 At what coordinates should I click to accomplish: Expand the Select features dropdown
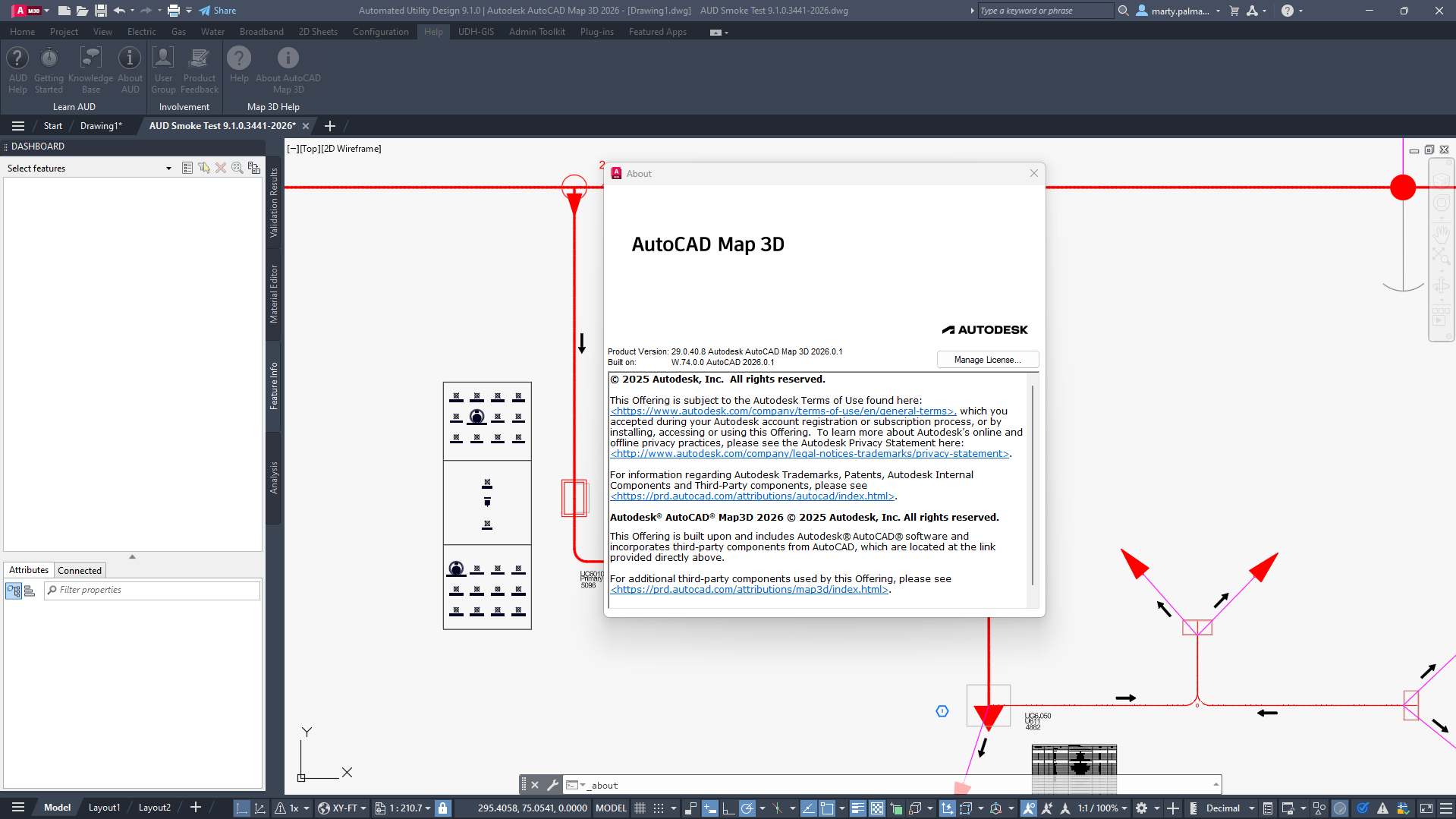pos(168,169)
